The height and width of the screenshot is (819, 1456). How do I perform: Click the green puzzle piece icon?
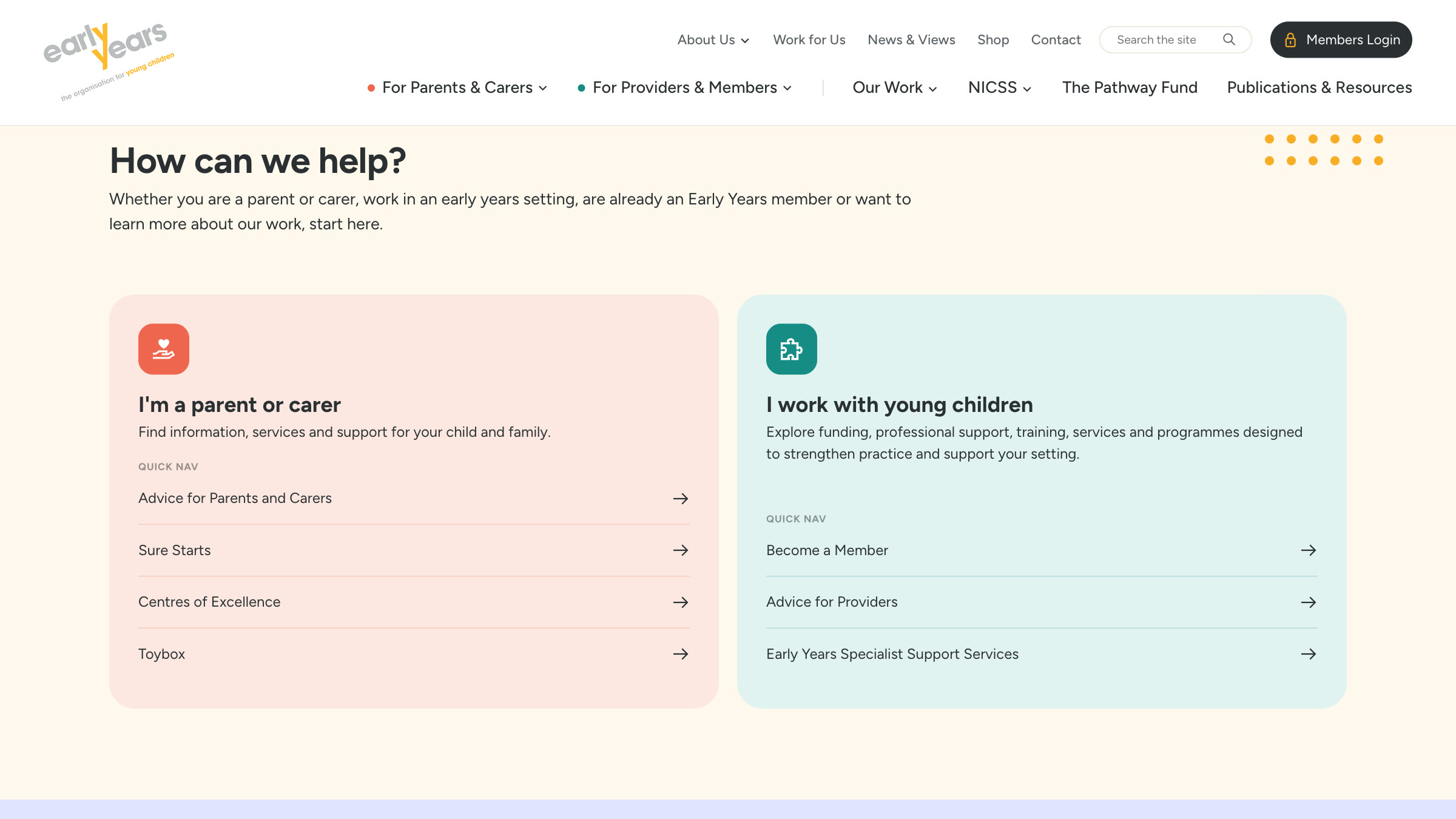[792, 349]
